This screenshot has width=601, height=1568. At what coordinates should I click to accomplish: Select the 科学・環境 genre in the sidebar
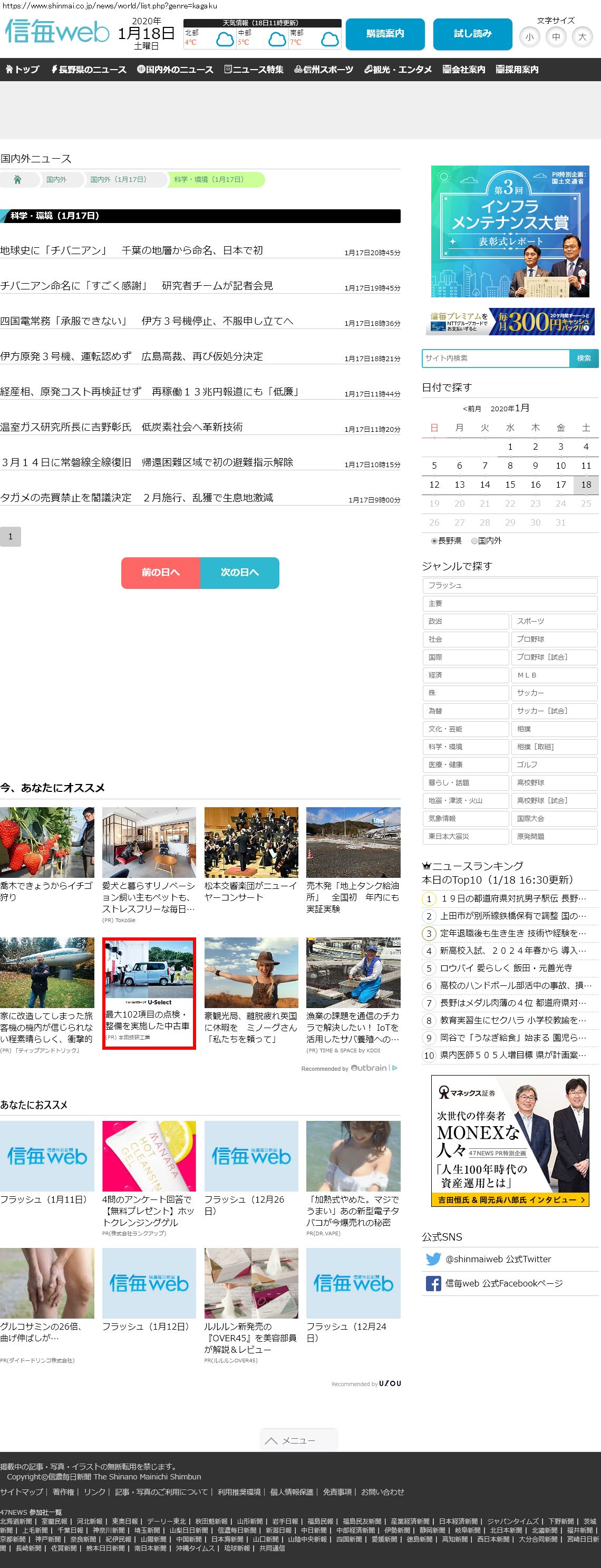[465, 747]
